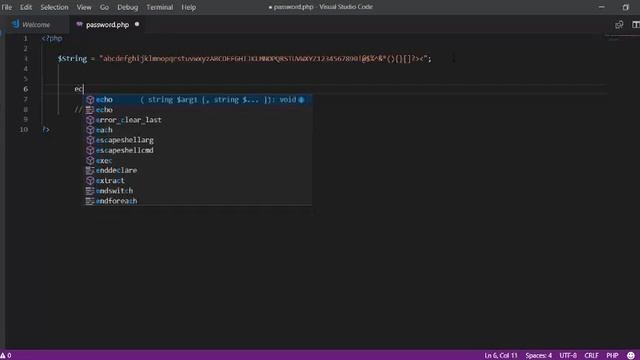Click cube icon beside each suggestion
The height and width of the screenshot is (360, 640).
pos(90,130)
